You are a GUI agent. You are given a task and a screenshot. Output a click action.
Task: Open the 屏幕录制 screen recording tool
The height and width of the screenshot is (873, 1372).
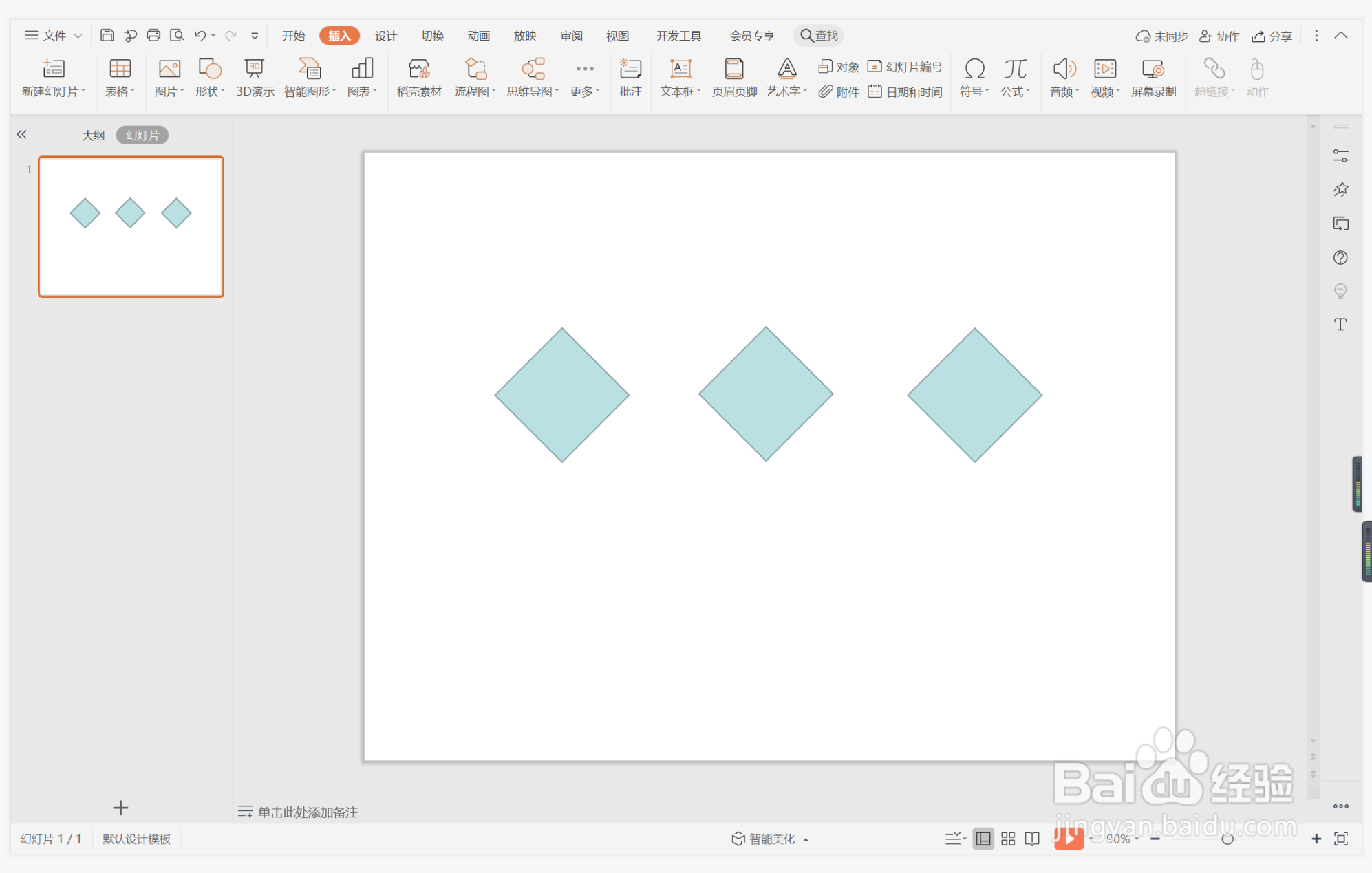[x=1153, y=77]
